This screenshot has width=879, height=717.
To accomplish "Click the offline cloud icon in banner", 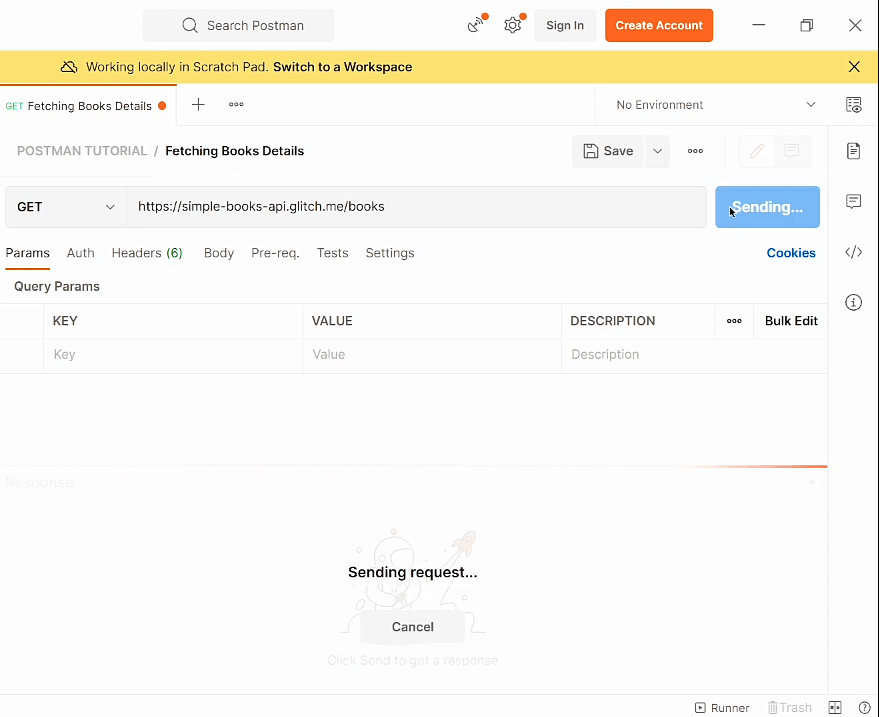I will coord(69,67).
